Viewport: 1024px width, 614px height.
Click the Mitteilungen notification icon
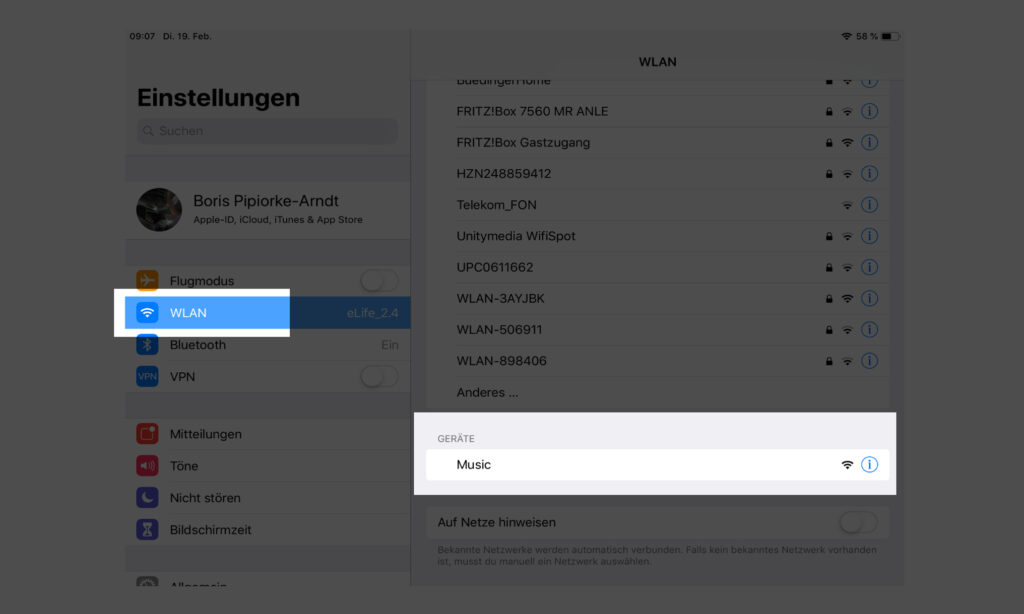(x=147, y=434)
